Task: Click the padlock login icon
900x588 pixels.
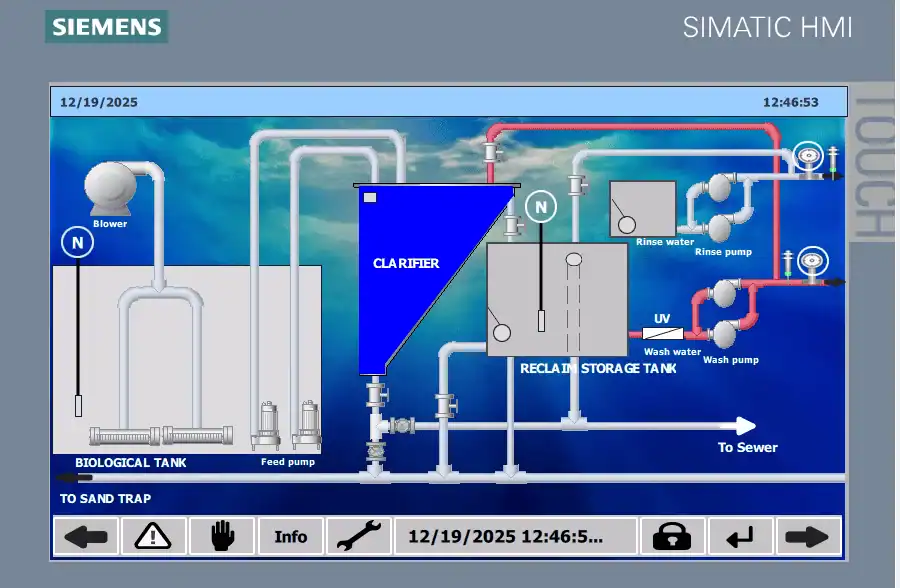Action: pyautogui.click(x=672, y=537)
